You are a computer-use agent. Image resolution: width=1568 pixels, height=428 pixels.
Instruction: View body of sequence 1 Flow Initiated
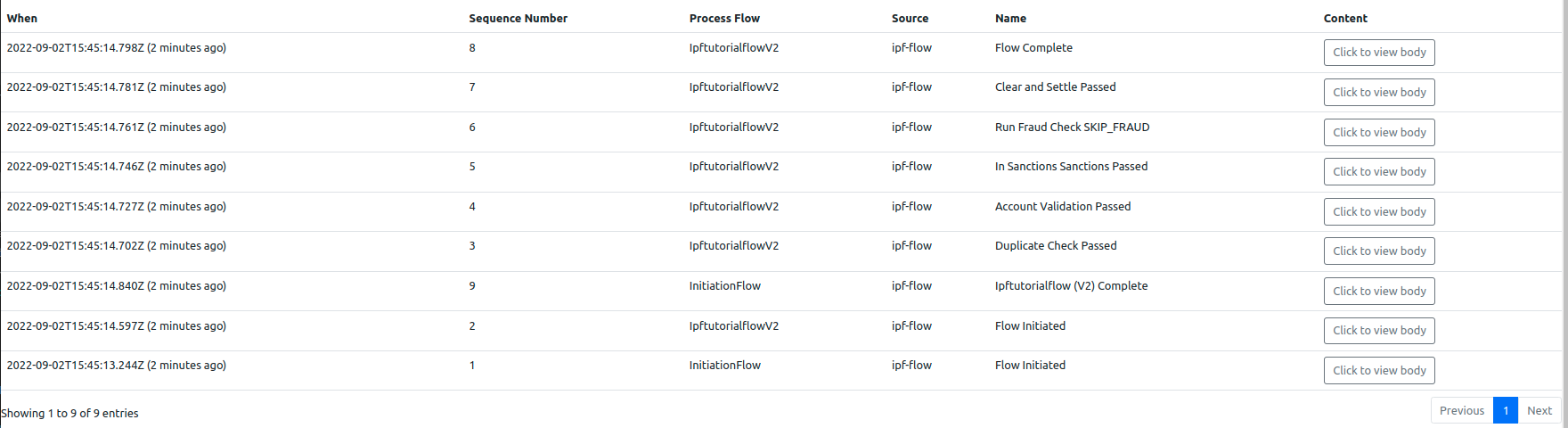(x=1378, y=371)
